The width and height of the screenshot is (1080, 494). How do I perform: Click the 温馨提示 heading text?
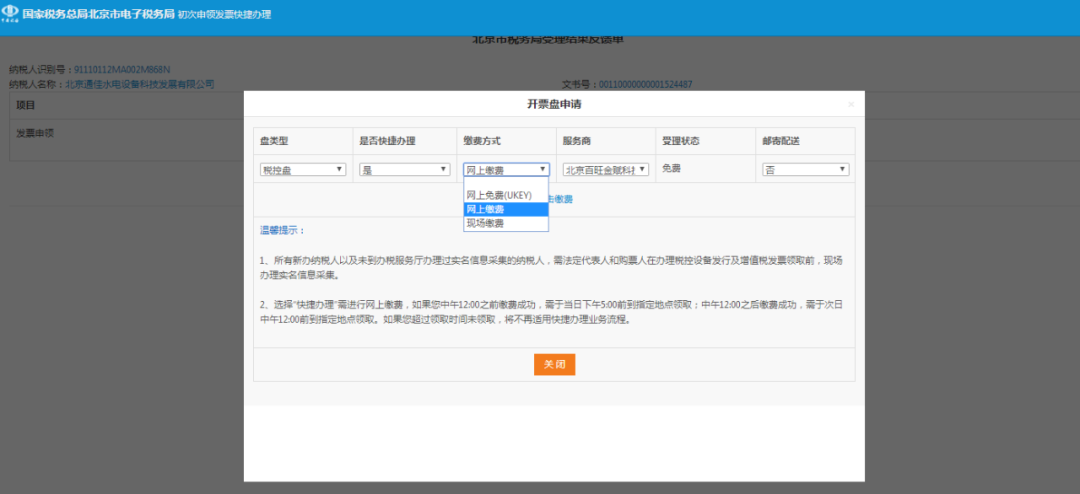click(x=282, y=230)
